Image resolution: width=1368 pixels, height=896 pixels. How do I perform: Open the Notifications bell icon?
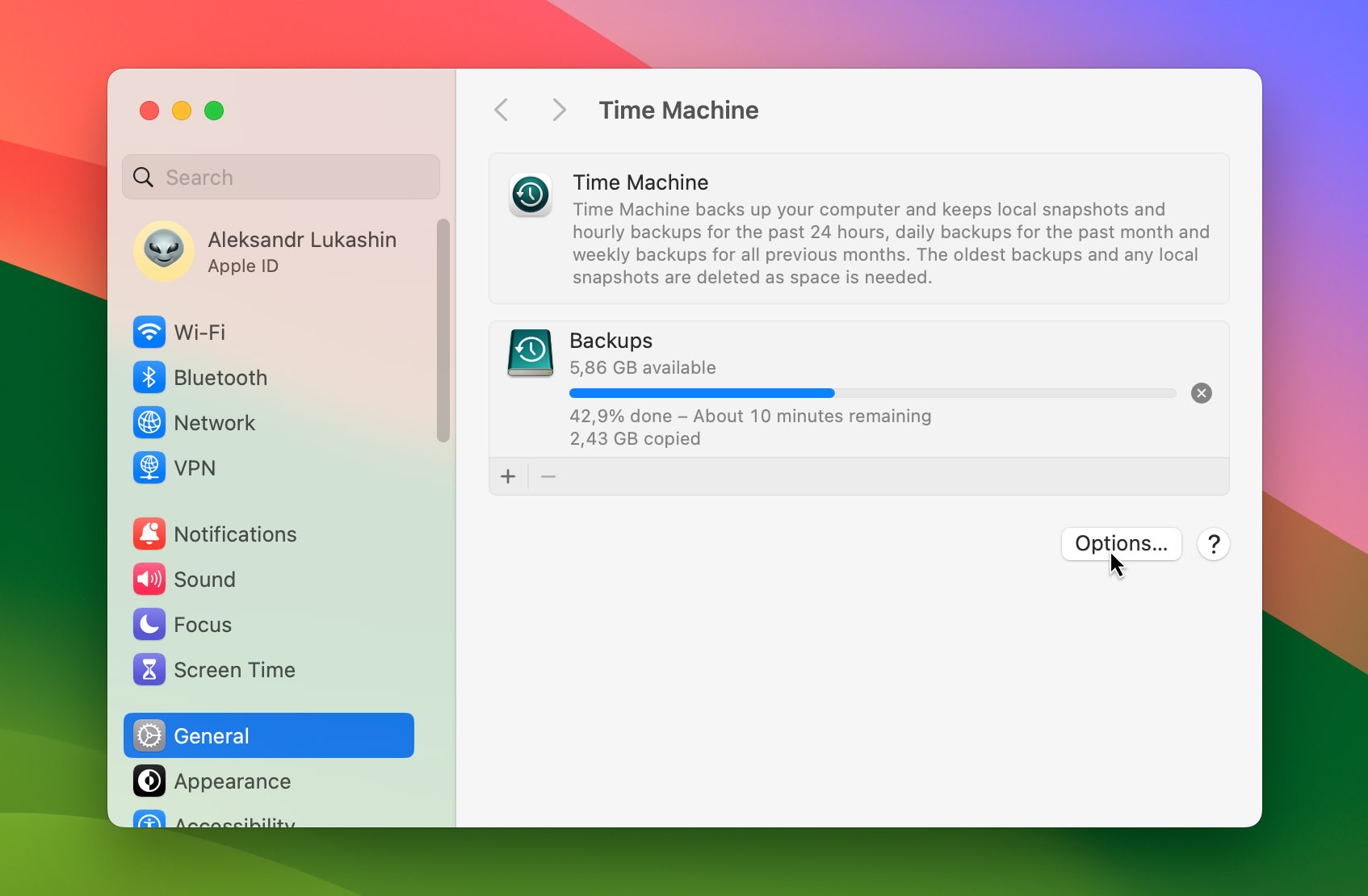click(x=149, y=534)
